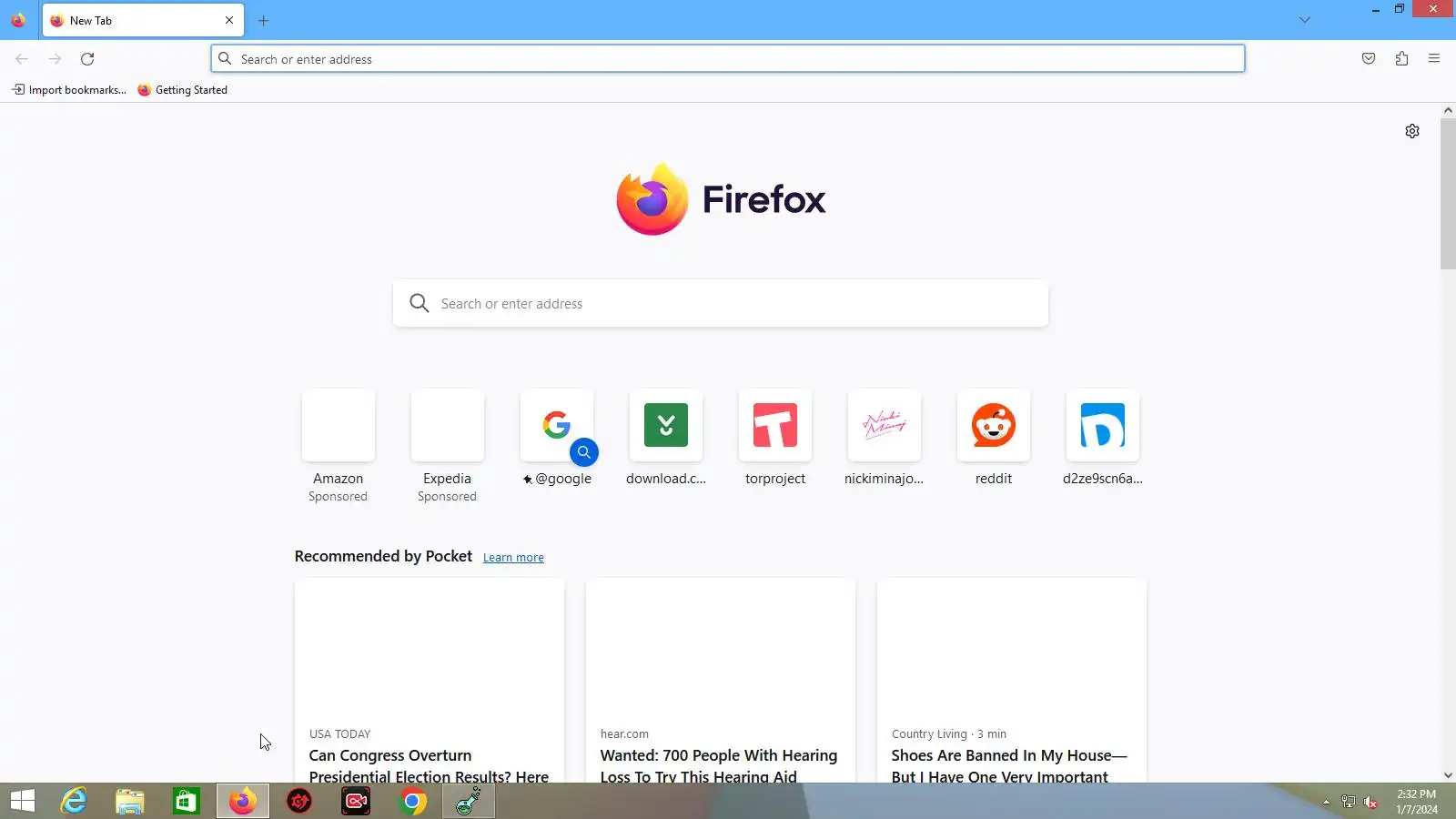Viewport: 1456px width, 819px height.
Task: Open the Expedia sponsored shortcut
Action: [447, 447]
